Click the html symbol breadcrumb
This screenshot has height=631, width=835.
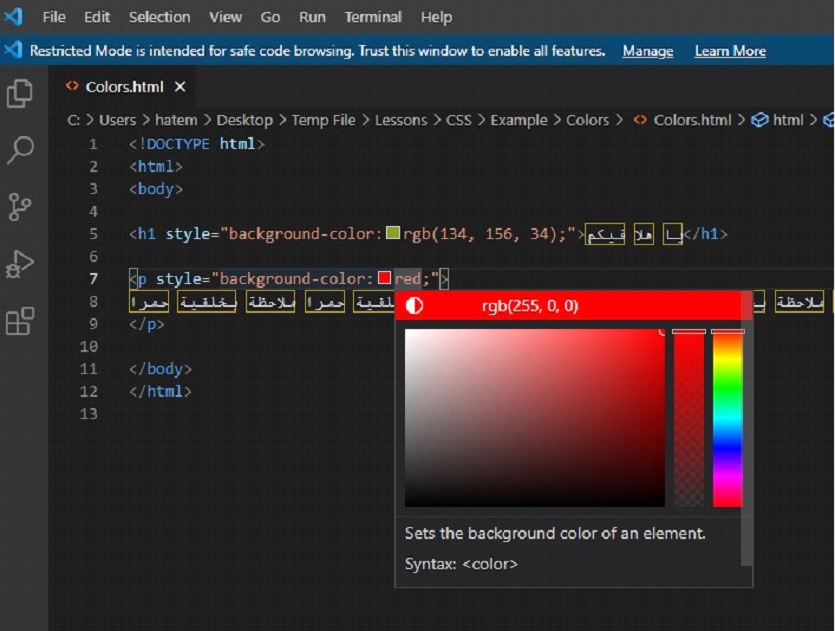[x=777, y=120]
